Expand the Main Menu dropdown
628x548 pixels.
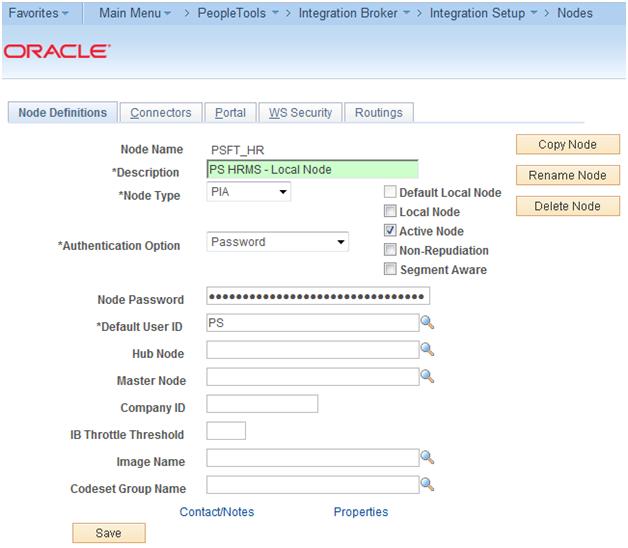135,13
